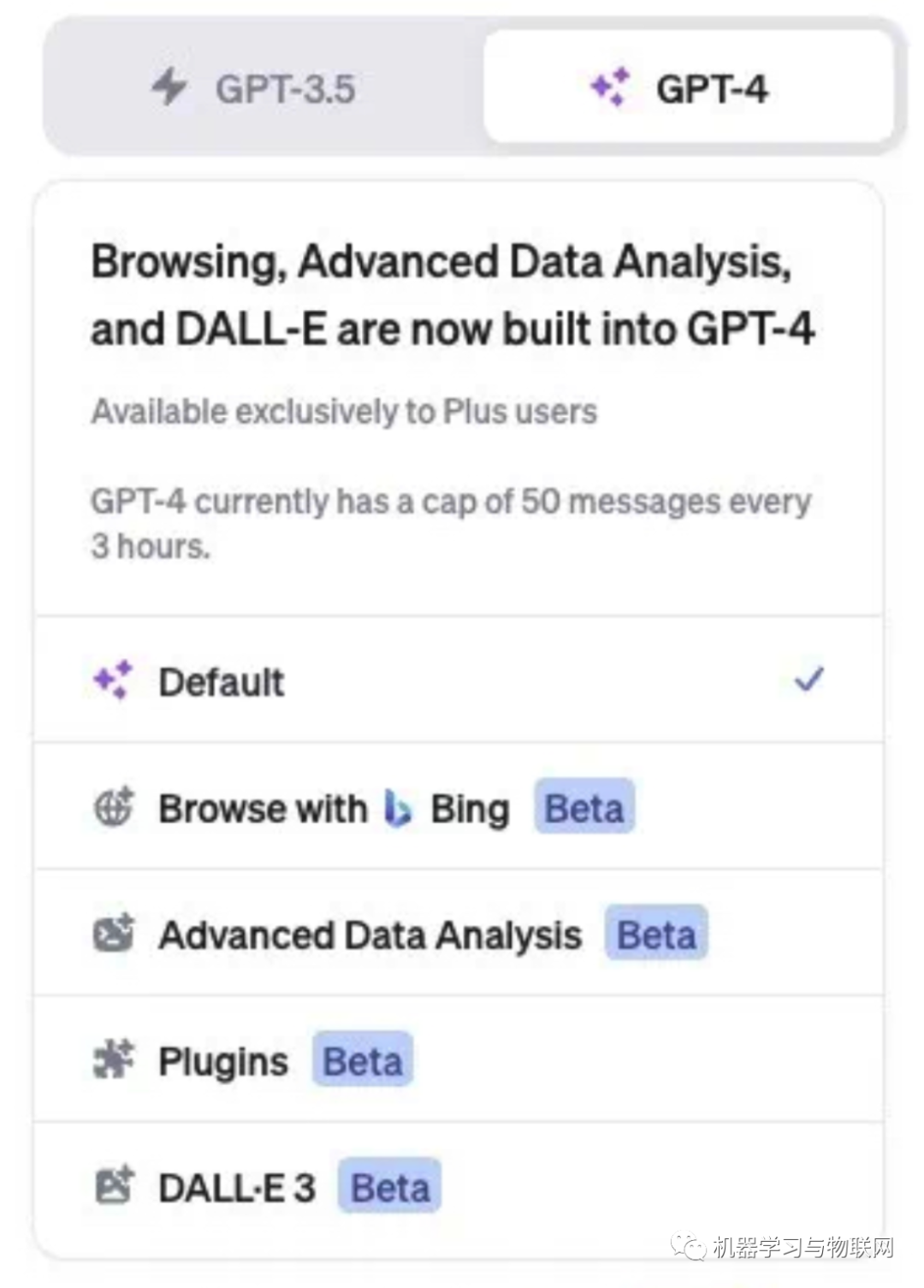This screenshot has height=1288, width=924.
Task: Click the Bing logo icon
Action: pyautogui.click(x=397, y=808)
